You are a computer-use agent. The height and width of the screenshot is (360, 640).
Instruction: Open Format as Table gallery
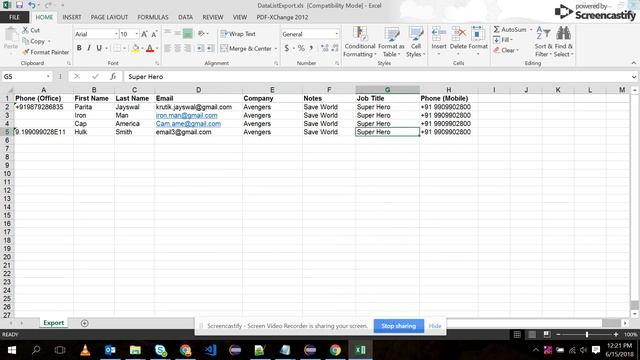click(x=391, y=42)
